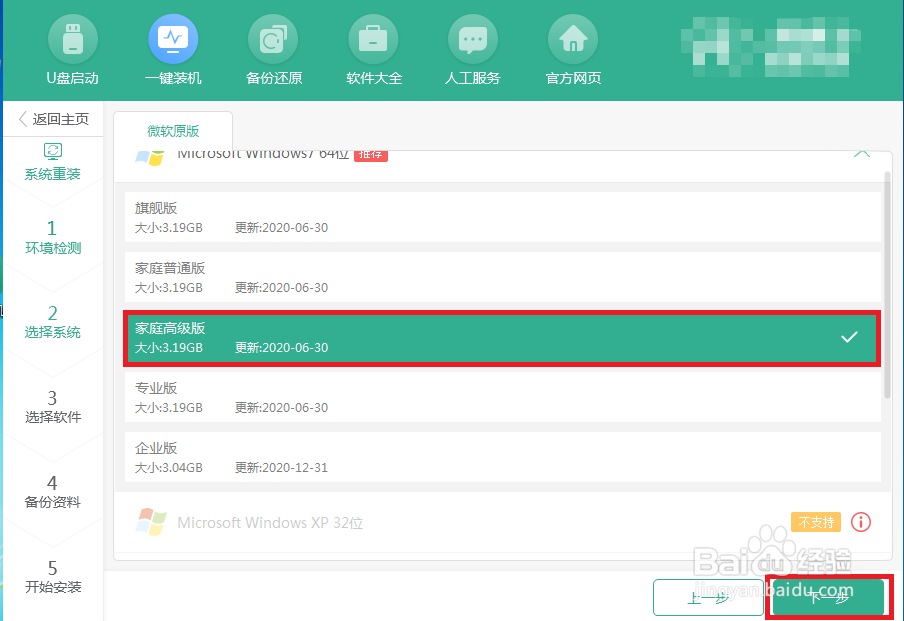
Task: Select the 一键装机 icon
Action: point(173,39)
